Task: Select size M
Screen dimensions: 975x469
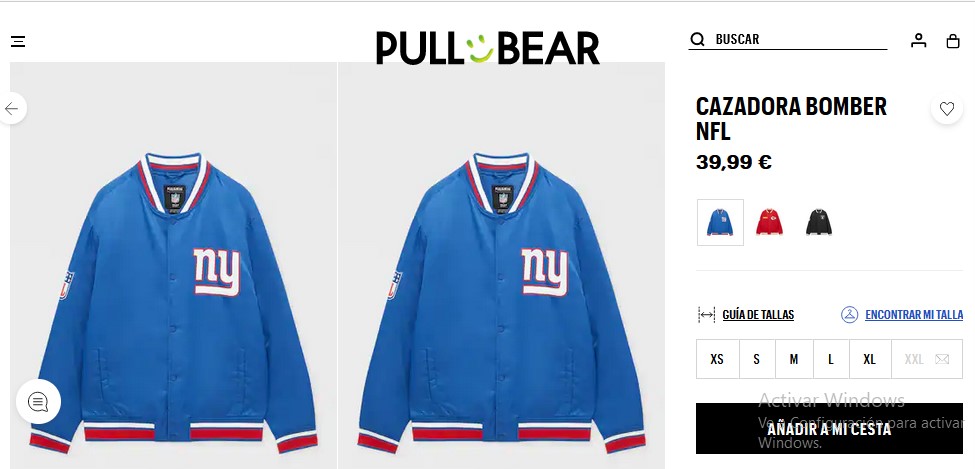Action: point(794,359)
